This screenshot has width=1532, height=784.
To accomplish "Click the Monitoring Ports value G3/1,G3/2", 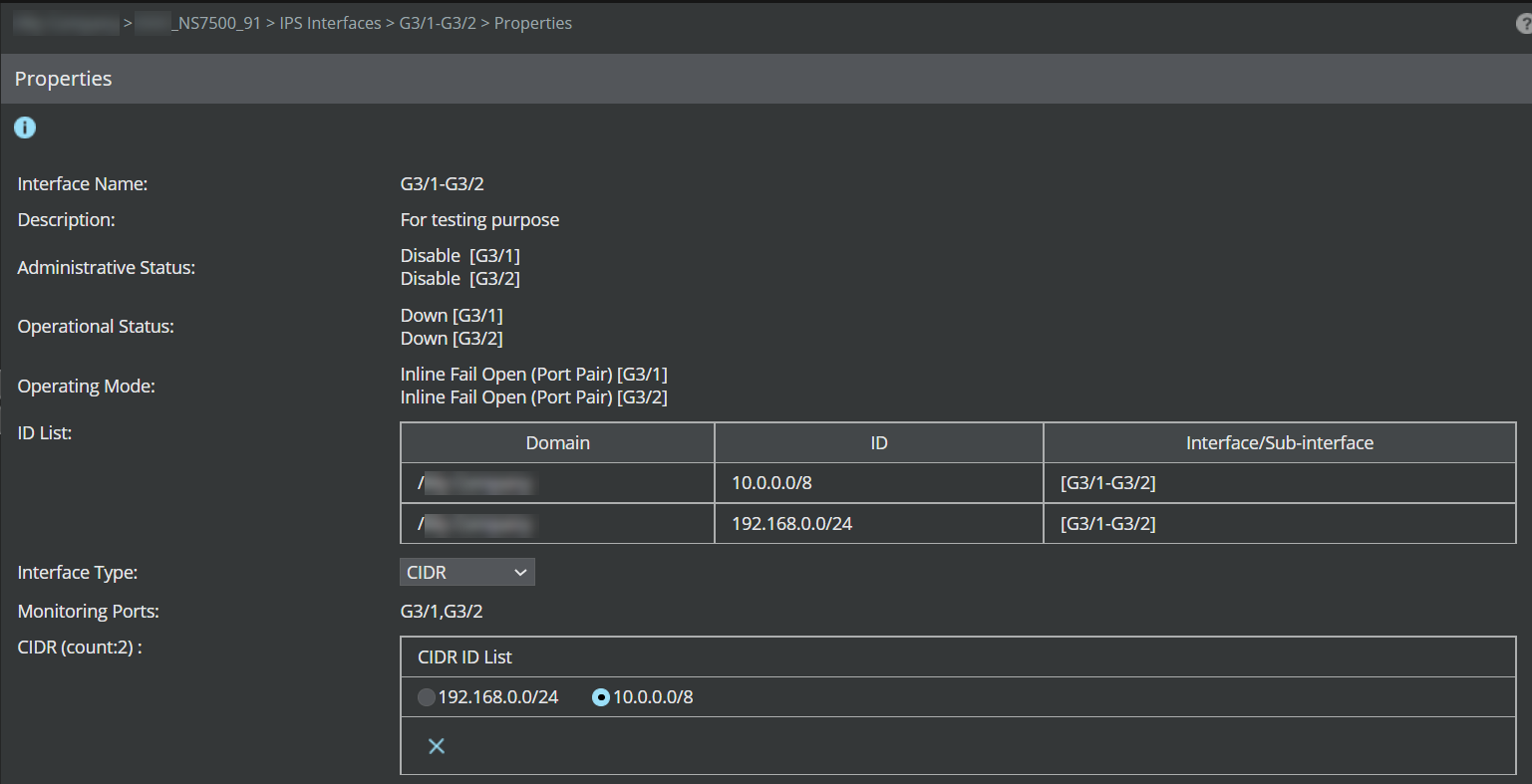I will pos(442,612).
